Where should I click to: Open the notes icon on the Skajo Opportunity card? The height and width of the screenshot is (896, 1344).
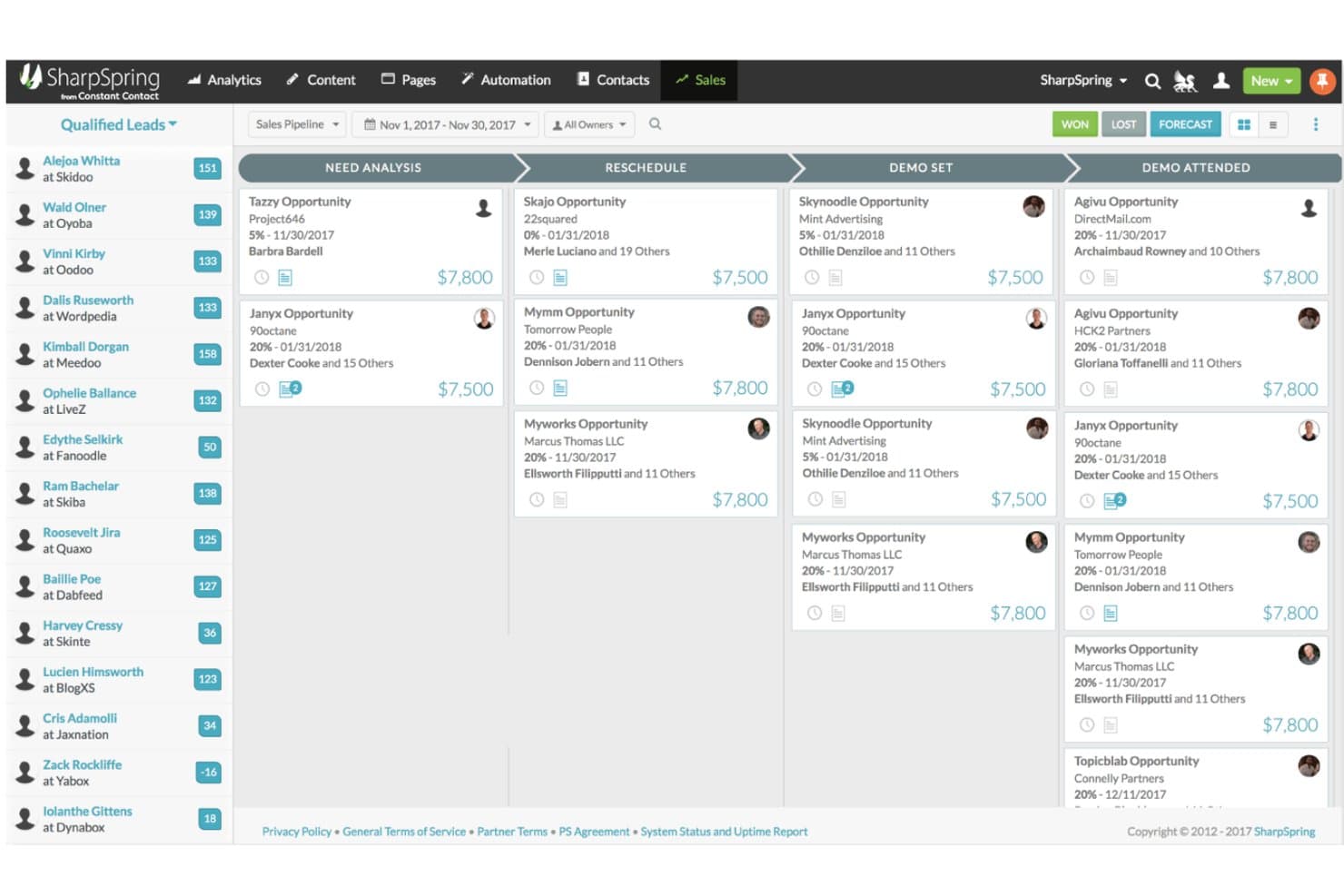pos(560,277)
